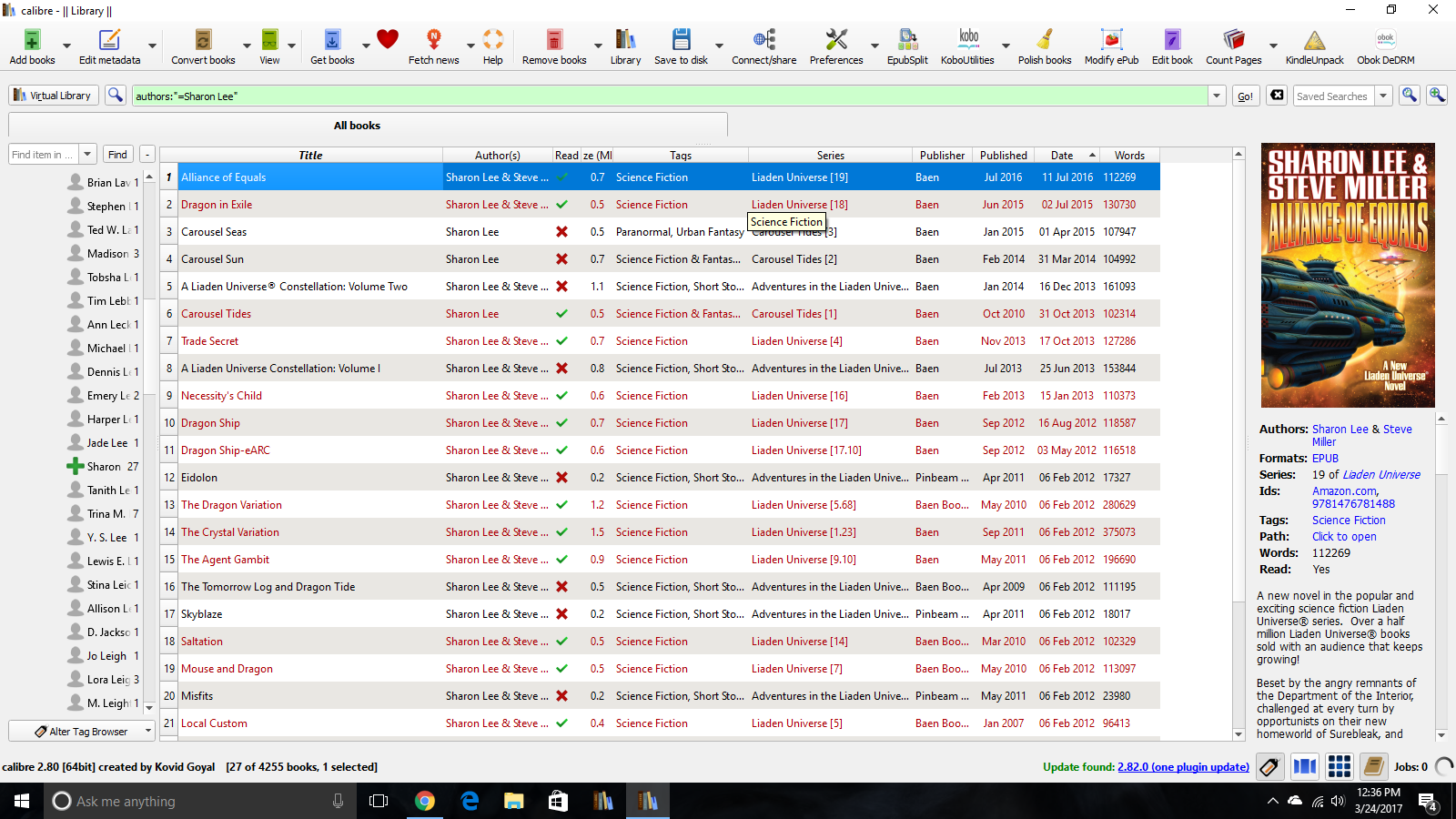Expand the Save to disk dropdown arrow
The height and width of the screenshot is (819, 1456).
(719, 45)
